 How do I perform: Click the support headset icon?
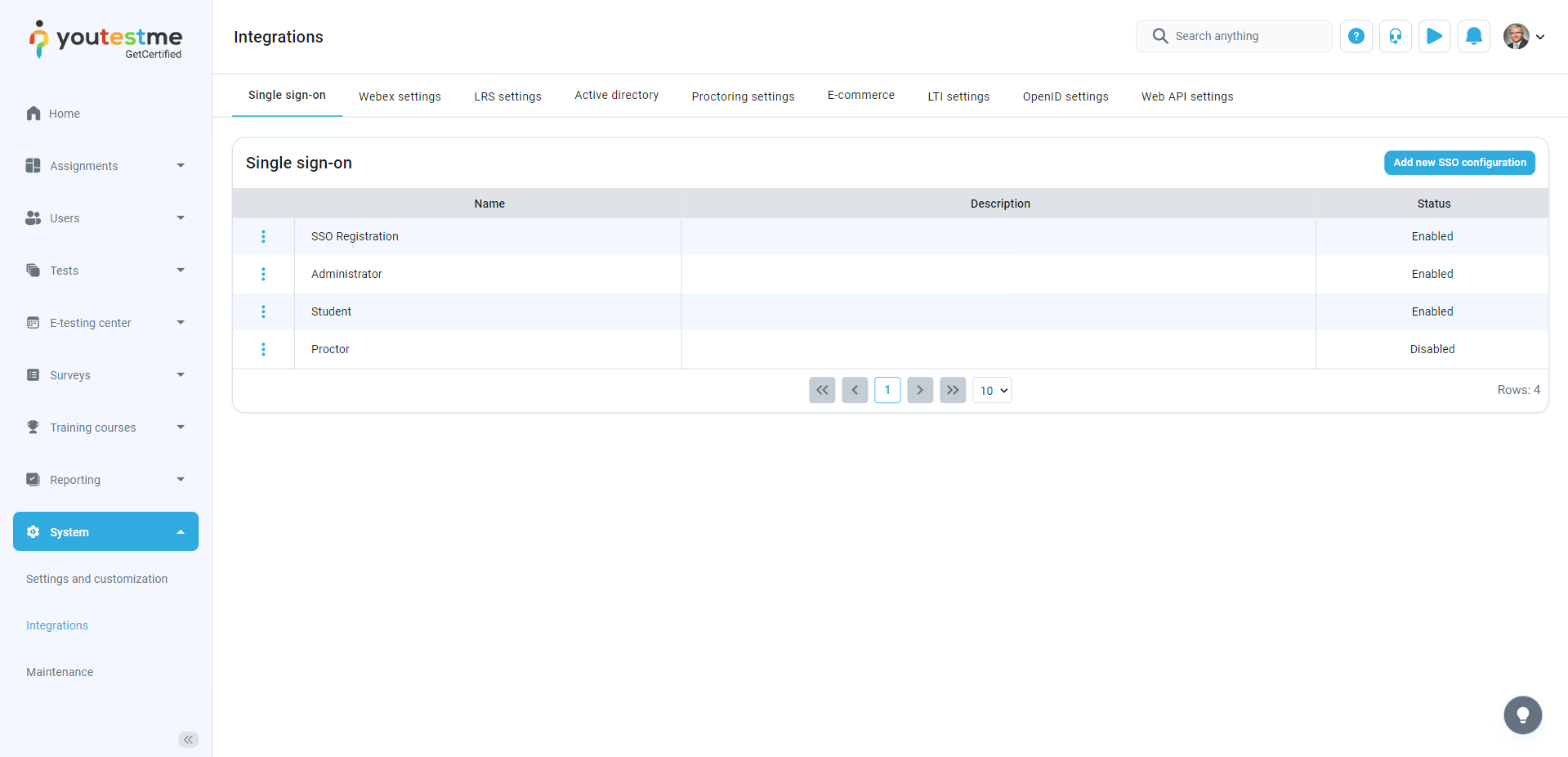click(1395, 36)
